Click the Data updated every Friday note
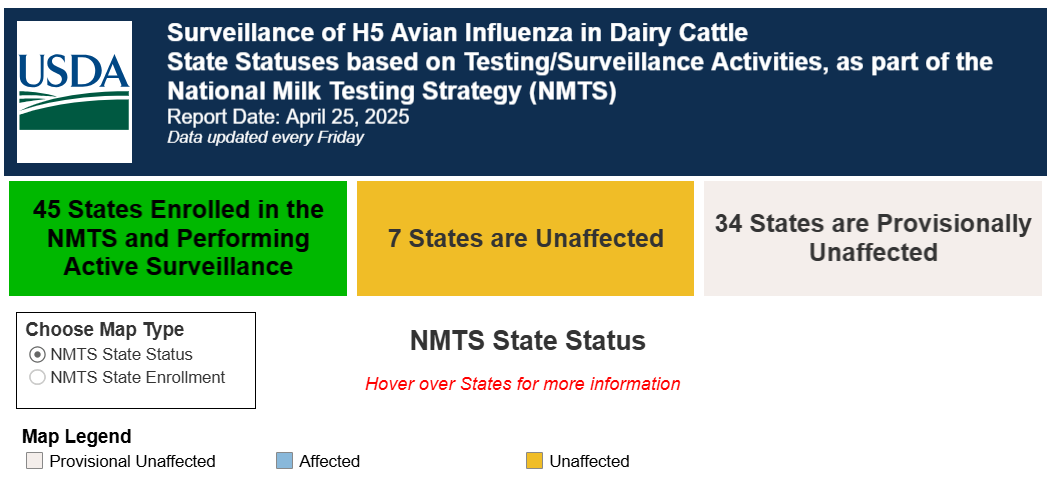Viewport: 1051px width, 477px height. (265, 138)
